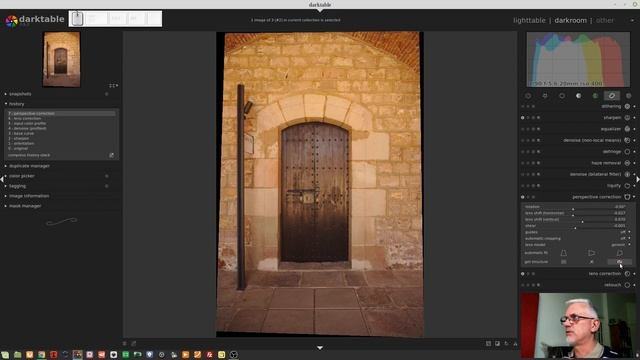This screenshot has height=360, width=640.
Task: Select history item 6 lens correction
Action: tap(61, 118)
